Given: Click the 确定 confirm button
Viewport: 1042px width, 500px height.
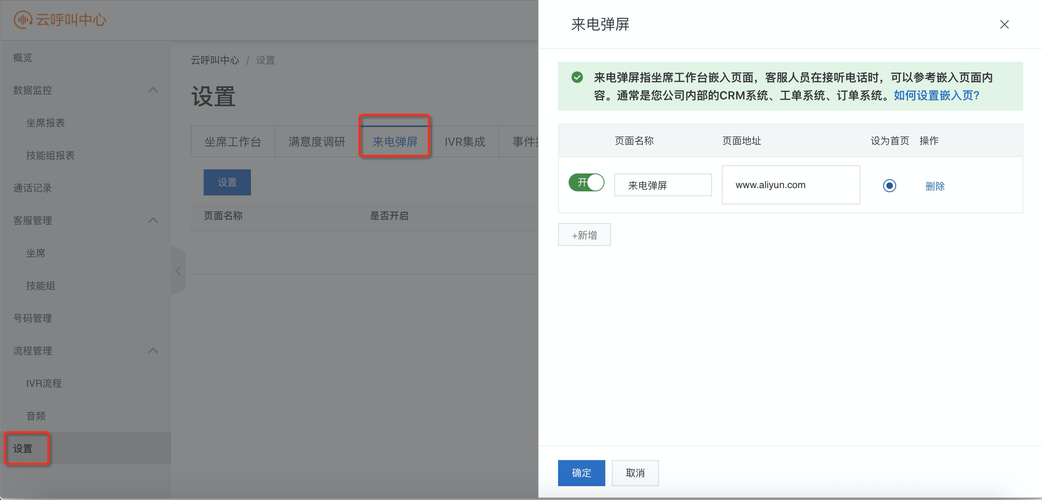Looking at the screenshot, I should pyautogui.click(x=581, y=473).
